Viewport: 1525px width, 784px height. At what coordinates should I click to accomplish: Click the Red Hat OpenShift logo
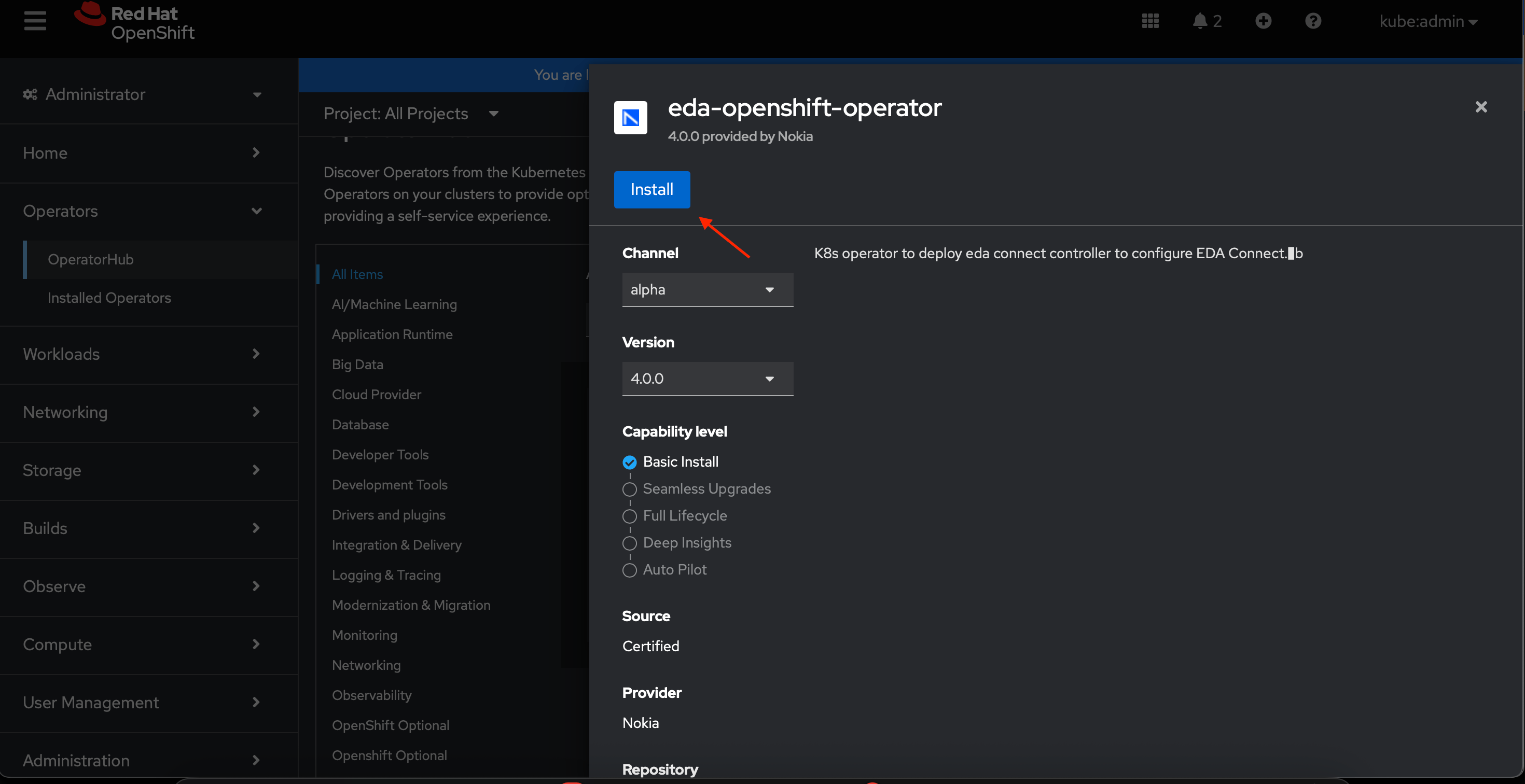pyautogui.click(x=134, y=22)
